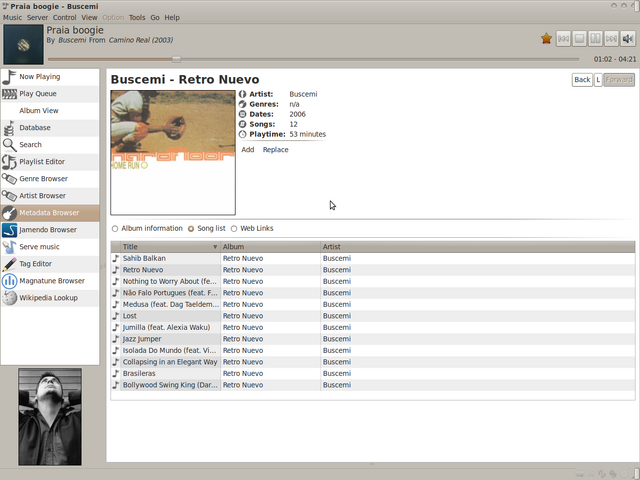The width and height of the screenshot is (640, 480).
Task: Click the Artist column header
Action: [x=478, y=247]
